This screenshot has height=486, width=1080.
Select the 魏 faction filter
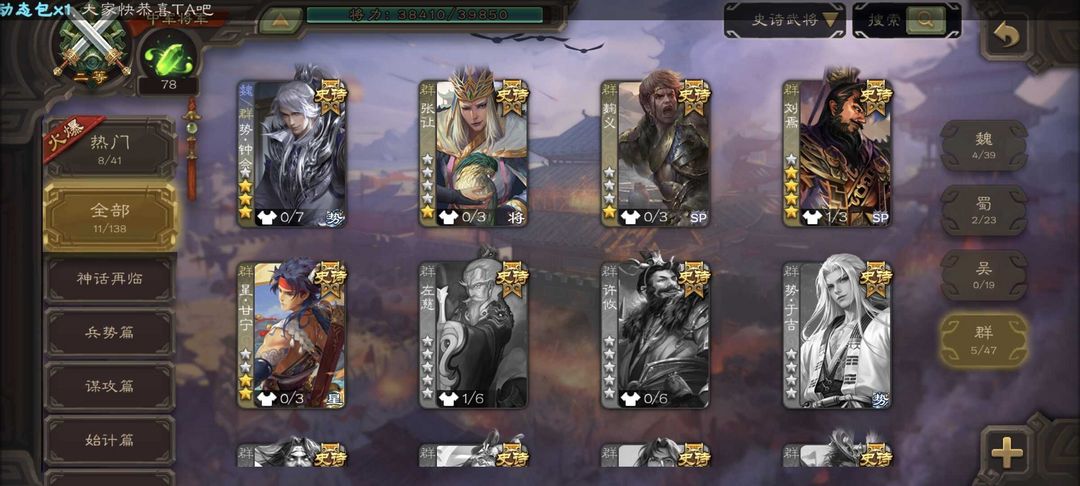[x=984, y=146]
